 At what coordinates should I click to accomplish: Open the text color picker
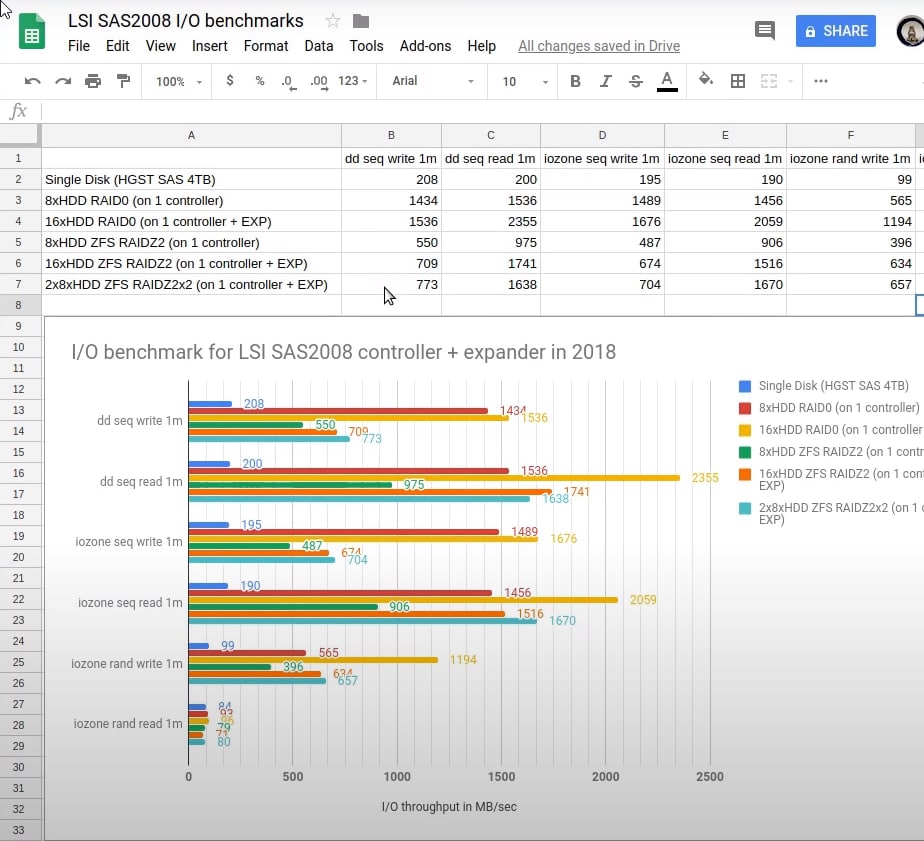pos(667,81)
